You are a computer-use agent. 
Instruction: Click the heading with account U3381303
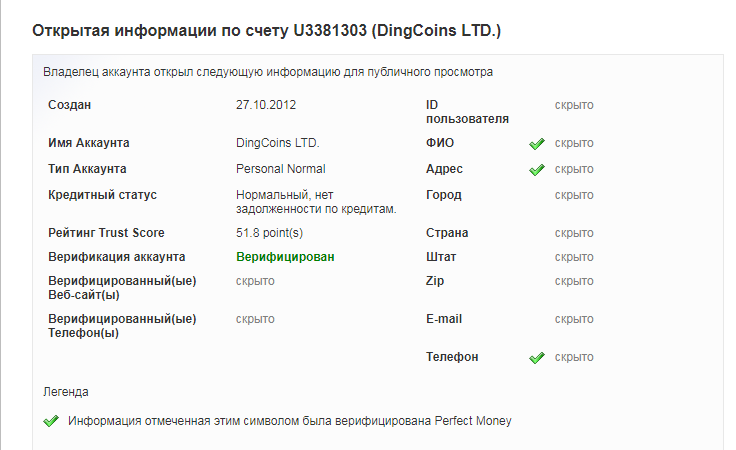pos(267,31)
